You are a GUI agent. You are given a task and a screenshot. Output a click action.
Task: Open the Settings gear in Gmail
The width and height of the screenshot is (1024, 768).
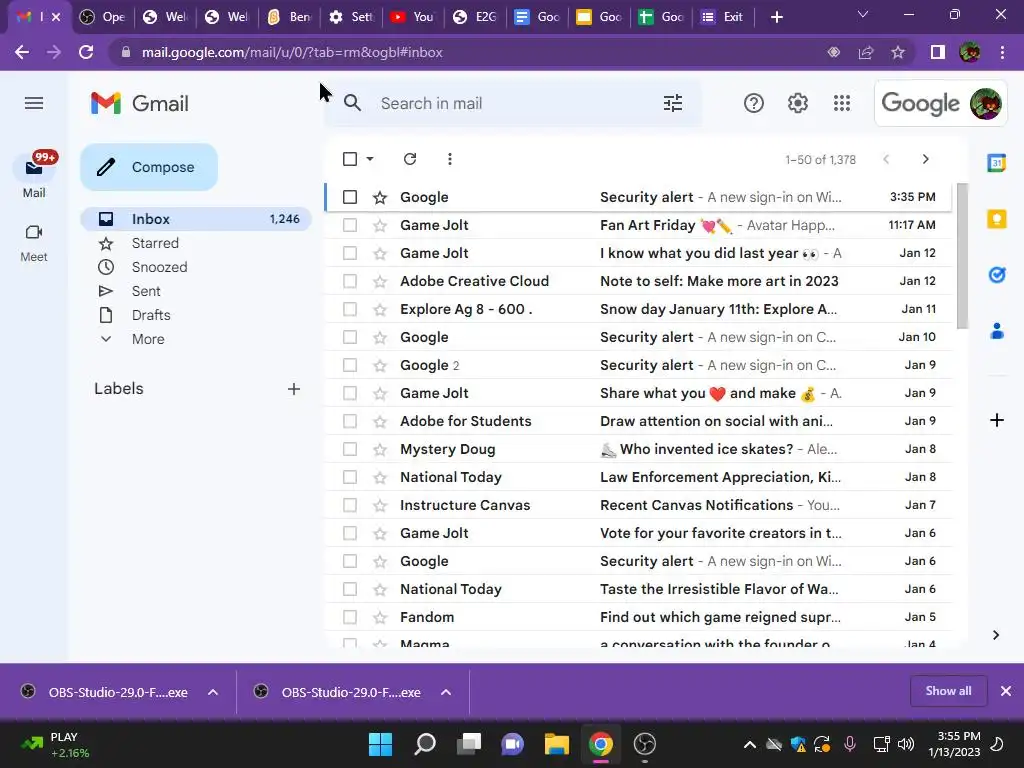797,103
